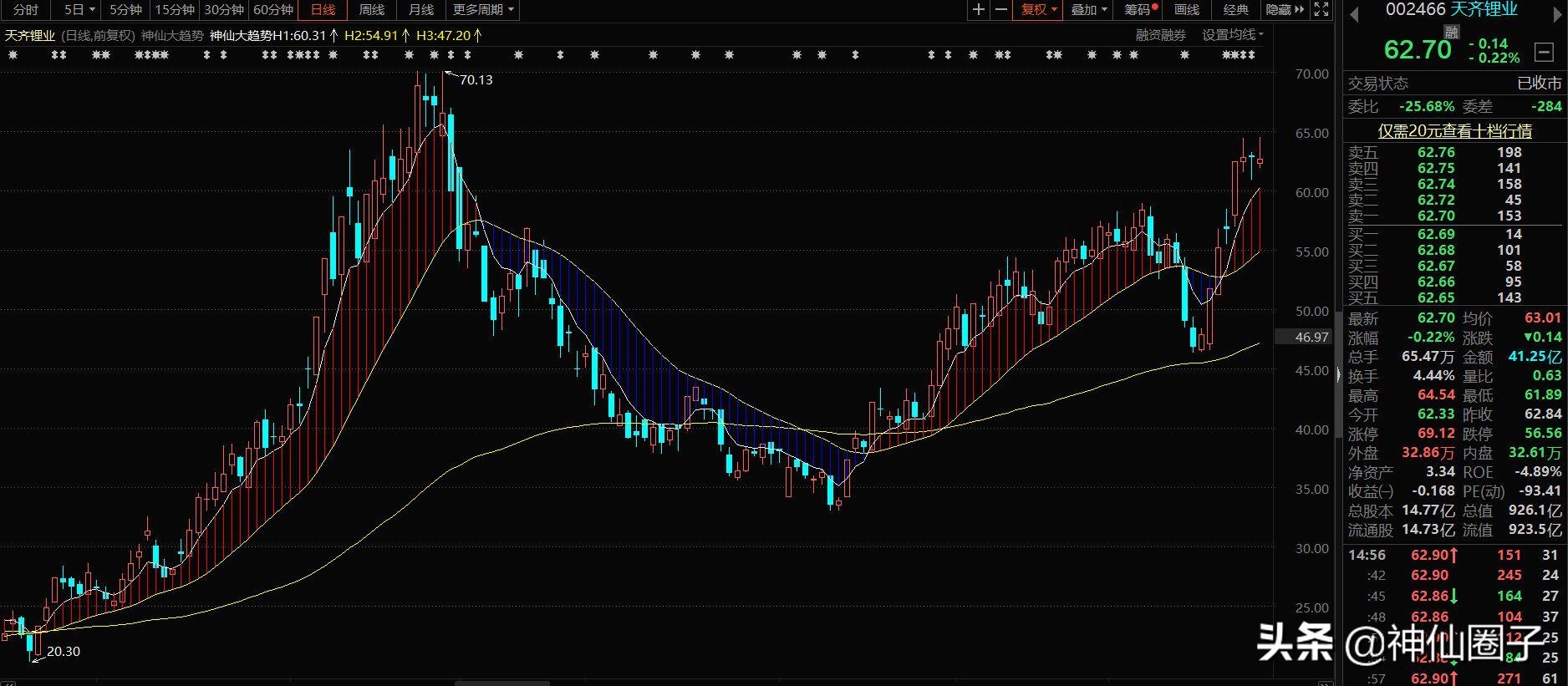Click 卖五 price 62.76
Viewport: 1568px width, 686px height.
pos(1436,152)
